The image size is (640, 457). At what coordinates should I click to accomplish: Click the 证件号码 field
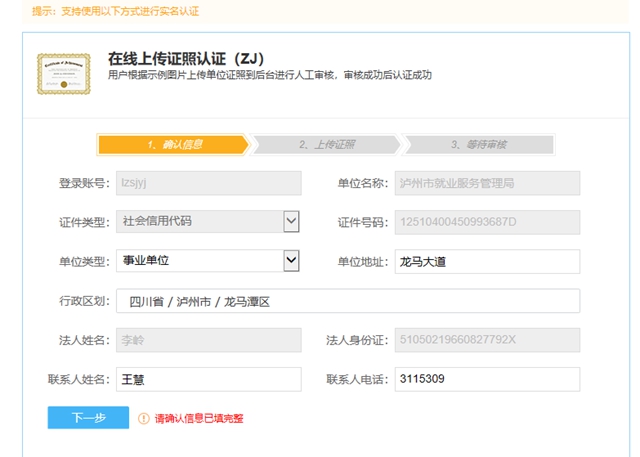coord(487,222)
